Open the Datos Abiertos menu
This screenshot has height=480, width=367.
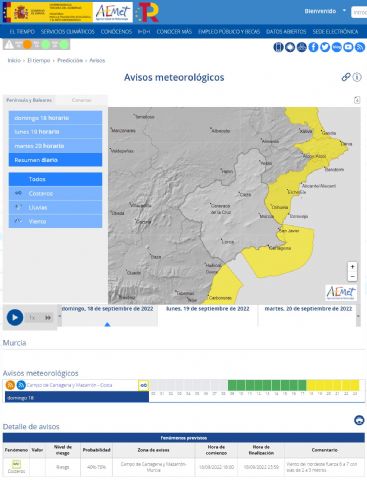click(286, 32)
